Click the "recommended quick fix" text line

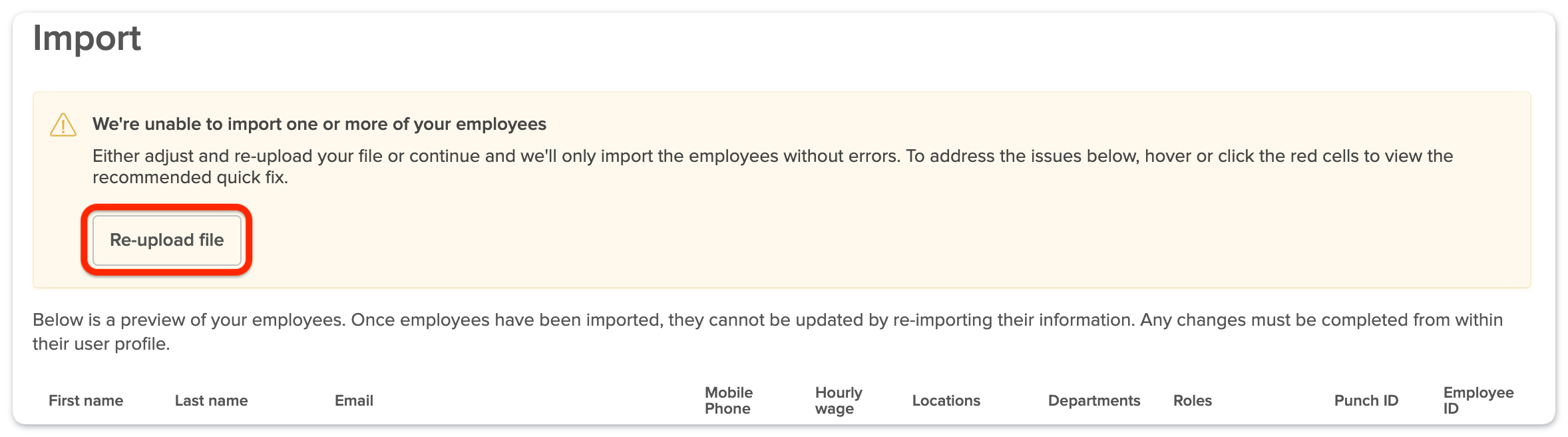(190, 178)
